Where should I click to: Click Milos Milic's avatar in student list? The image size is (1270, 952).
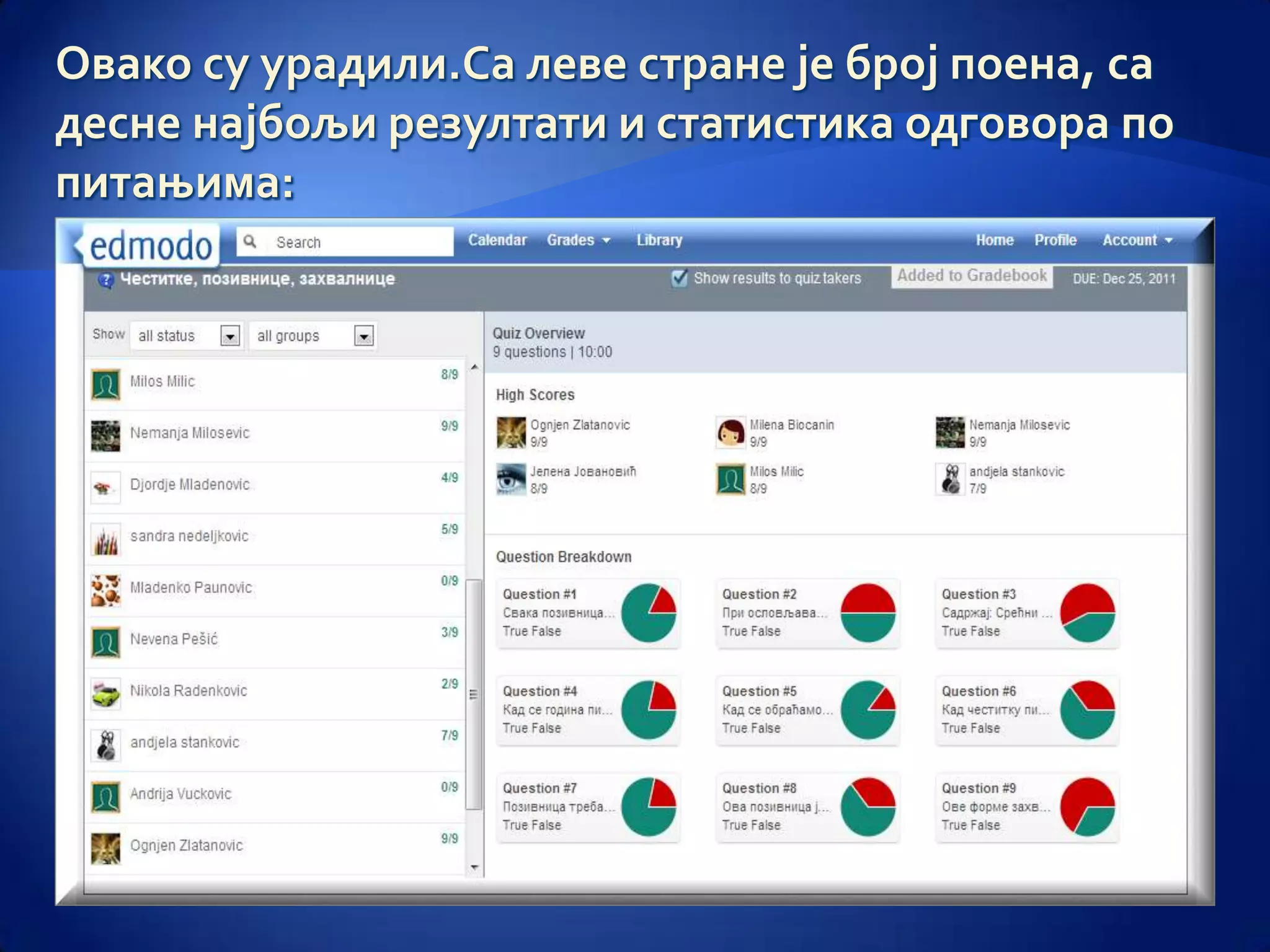point(106,384)
